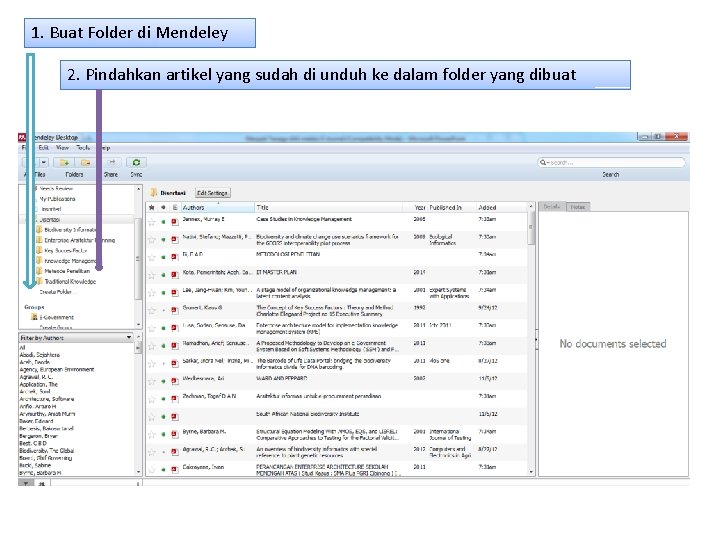Screen dimensions: 720x540
Task: Filter by author Architecture, Software
Action: 46,399
